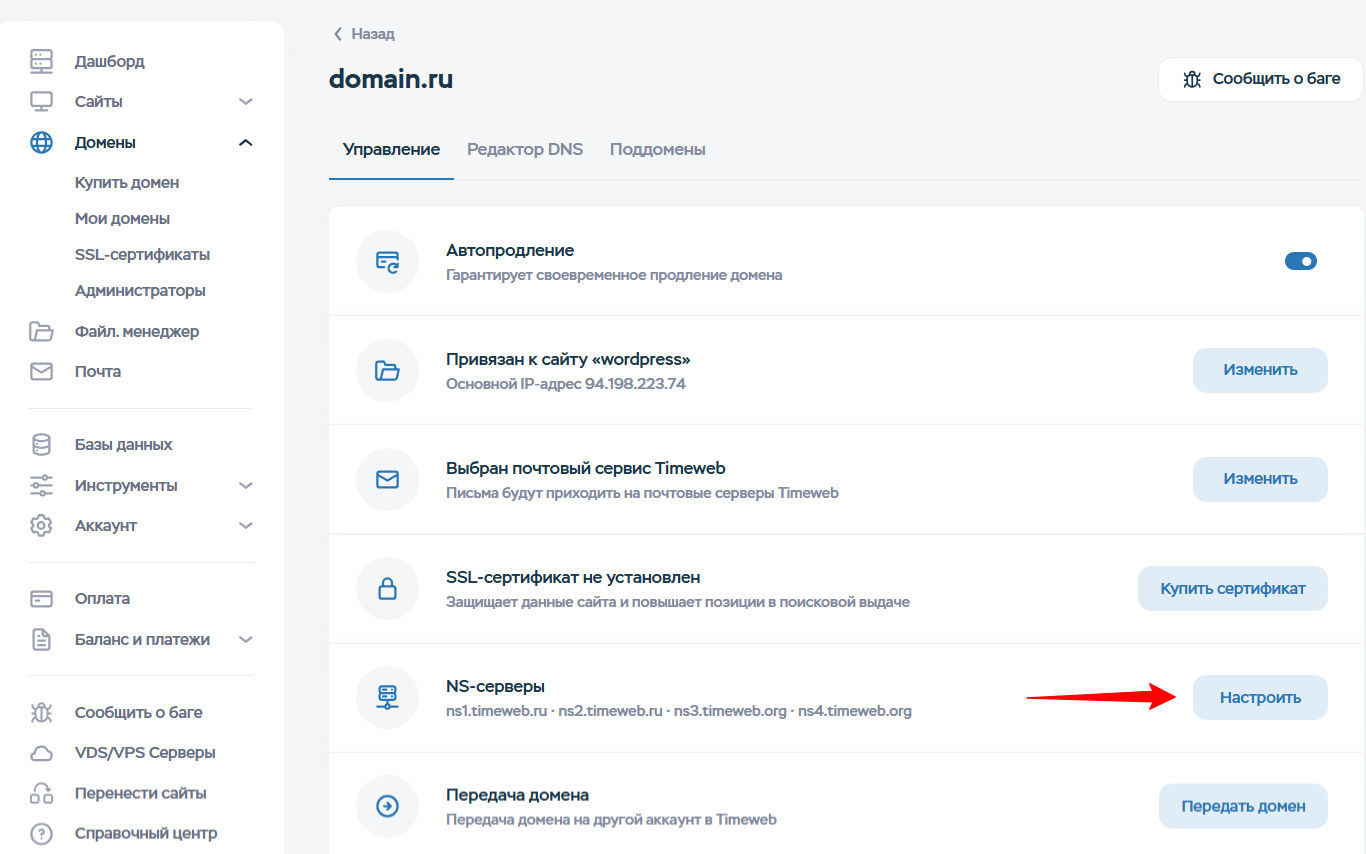Image resolution: width=1366 pixels, height=854 pixels.
Task: Click the Инструменты sliders icon
Action: pyautogui.click(x=41, y=486)
